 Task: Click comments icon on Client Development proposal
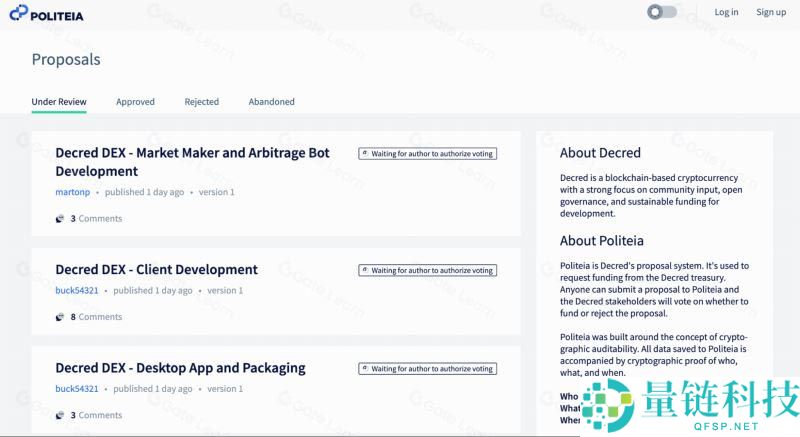(60, 317)
